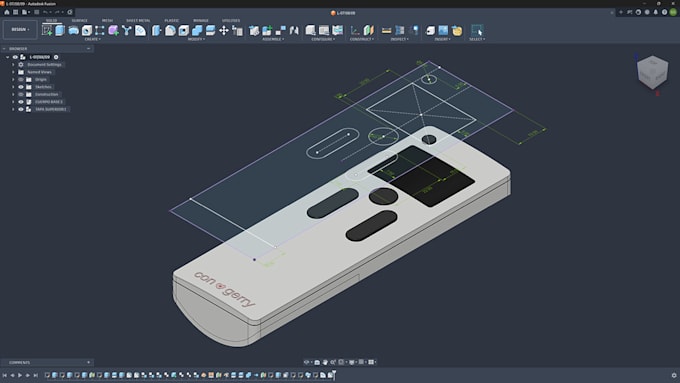Select the purple Create Form tool
Viewport: 680px width, 383px height.
point(113,30)
